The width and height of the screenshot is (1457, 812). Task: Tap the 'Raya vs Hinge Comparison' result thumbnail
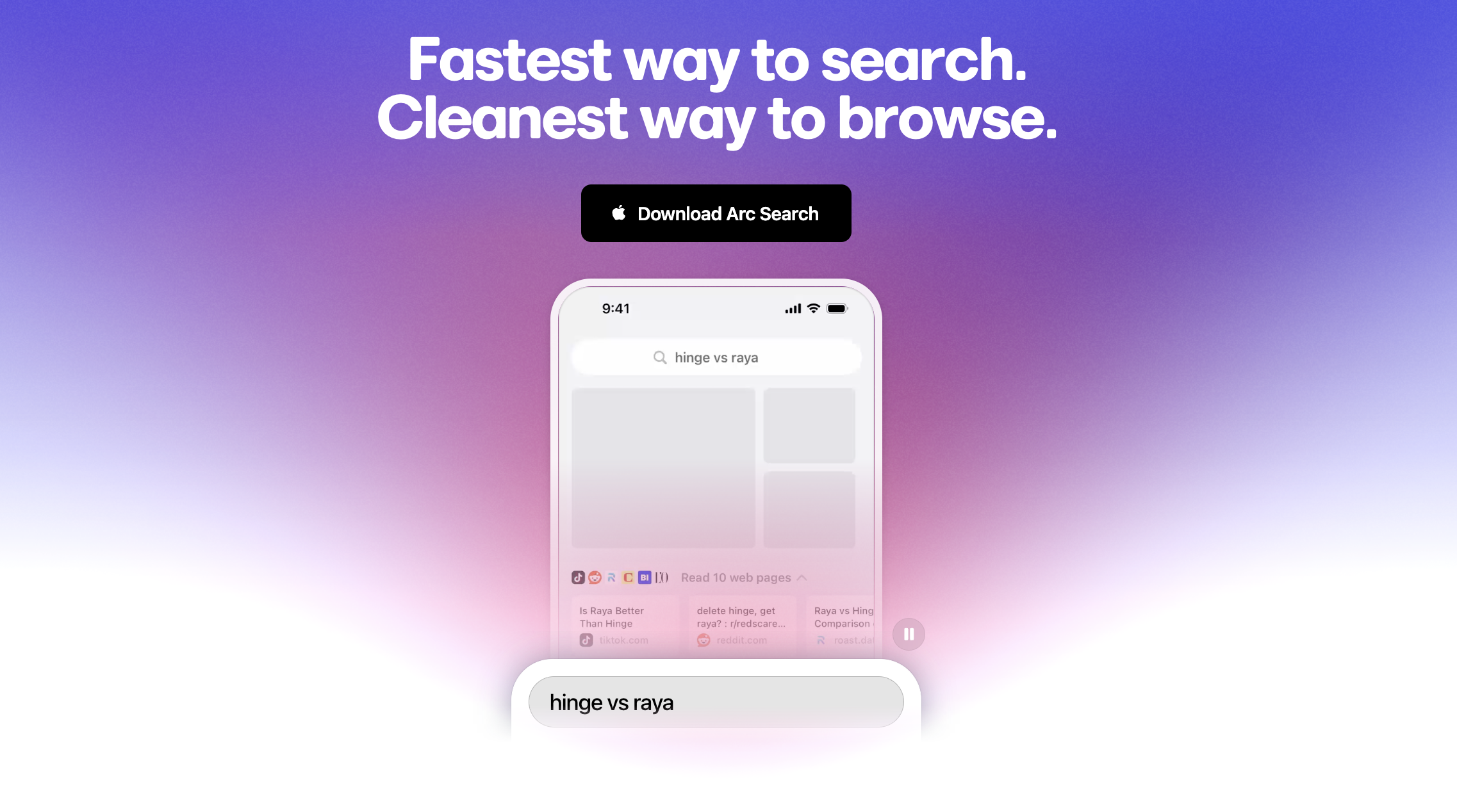tap(845, 621)
